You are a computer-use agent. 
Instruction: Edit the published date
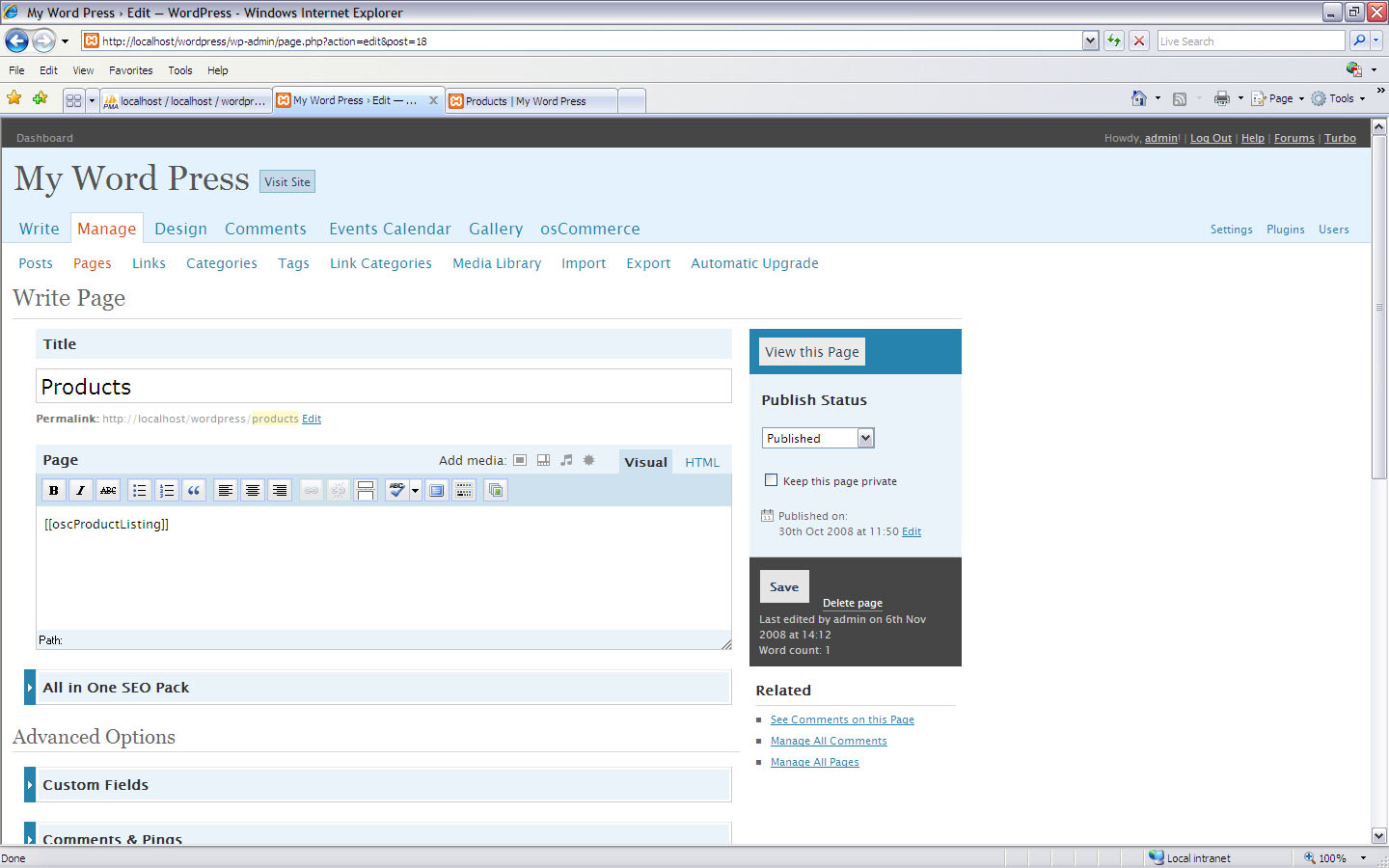tap(912, 531)
